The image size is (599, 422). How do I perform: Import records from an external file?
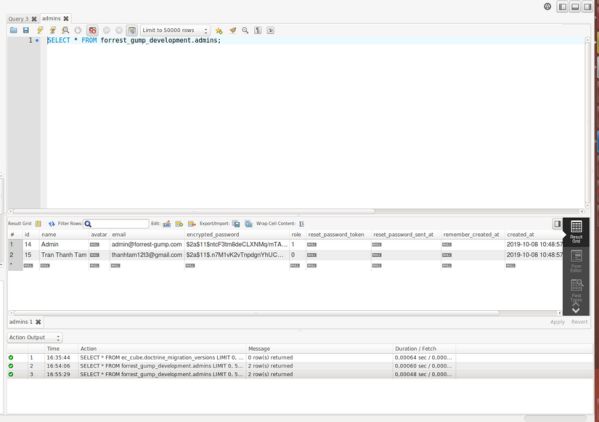point(249,224)
